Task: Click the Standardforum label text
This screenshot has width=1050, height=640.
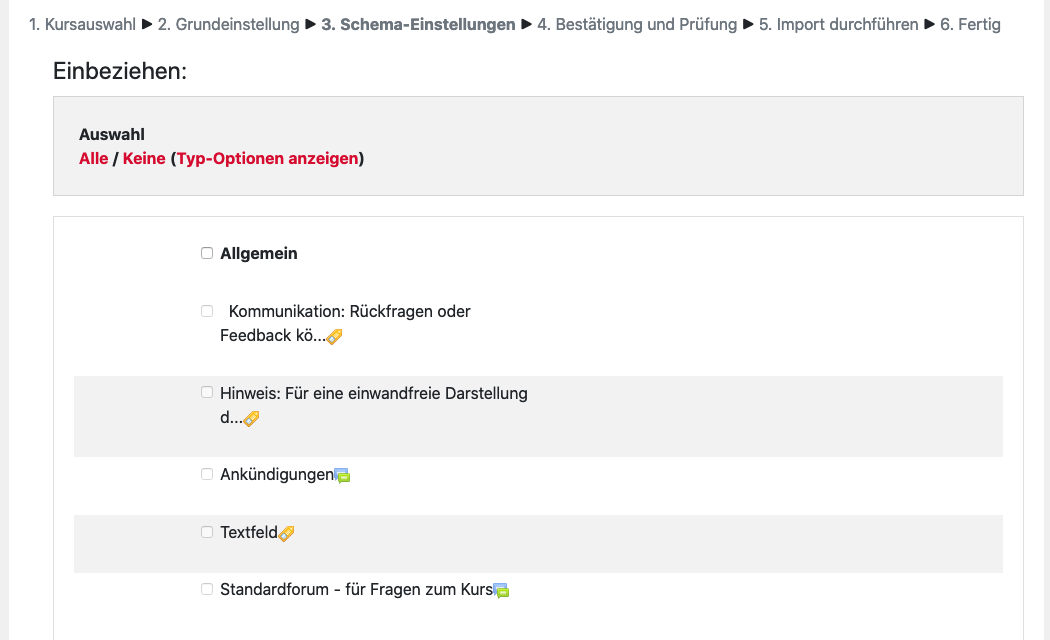Action: 356,589
